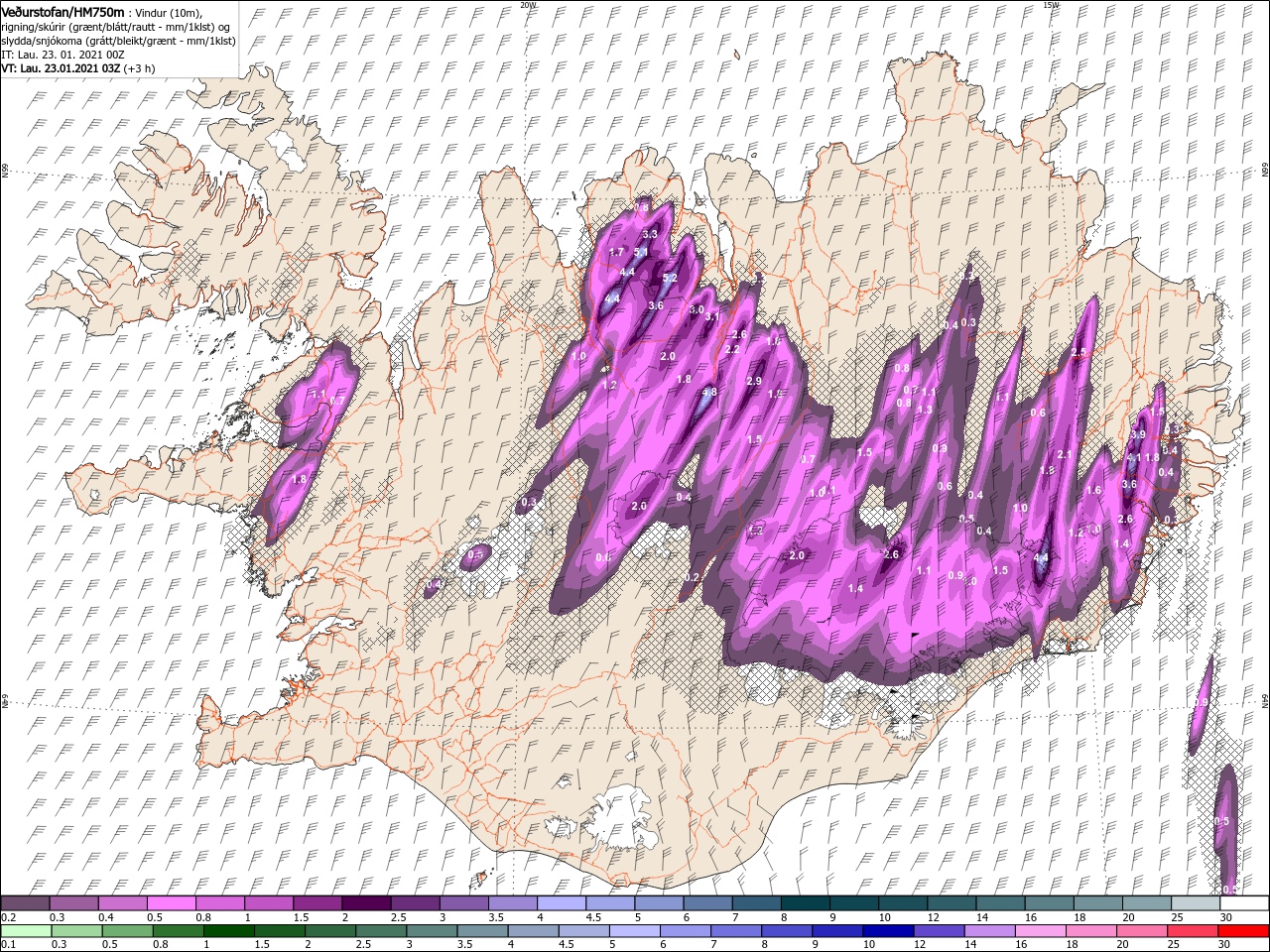Click the 5.1 snowfall value on the map
1270x952 pixels.
tap(641, 252)
